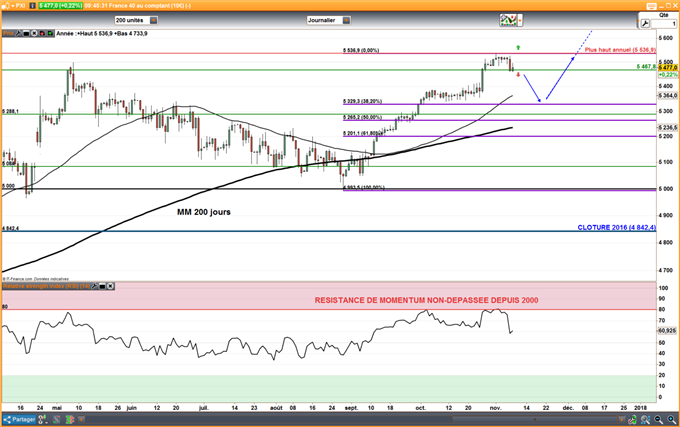Click Relative strength index (RSI) (14) label

(46, 286)
